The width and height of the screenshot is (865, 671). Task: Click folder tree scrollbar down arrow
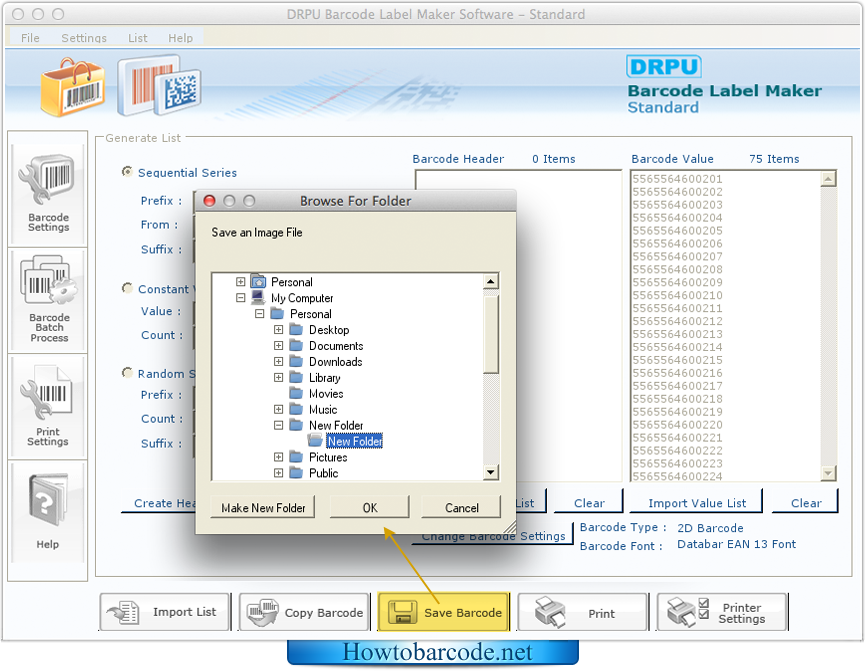point(491,472)
